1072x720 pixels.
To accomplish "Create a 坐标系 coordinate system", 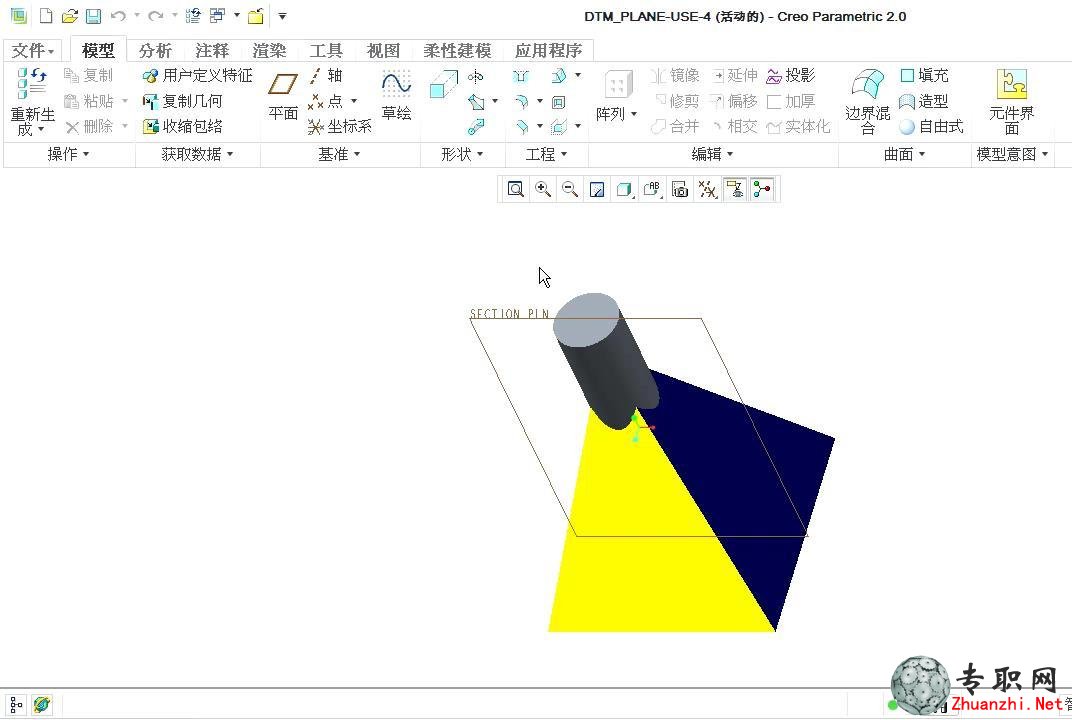I will tap(340, 126).
